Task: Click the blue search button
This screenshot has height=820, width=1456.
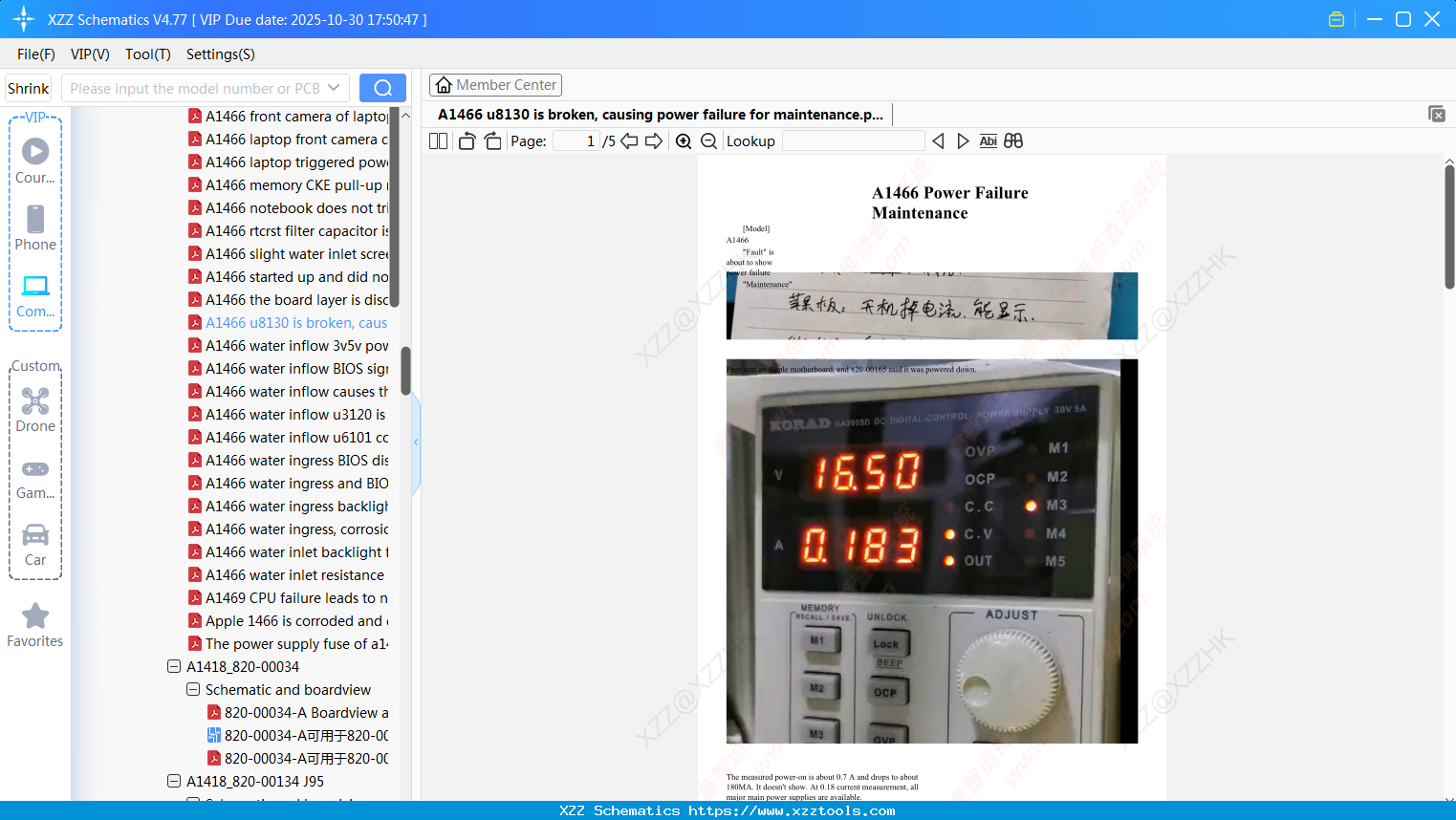Action: point(382,88)
